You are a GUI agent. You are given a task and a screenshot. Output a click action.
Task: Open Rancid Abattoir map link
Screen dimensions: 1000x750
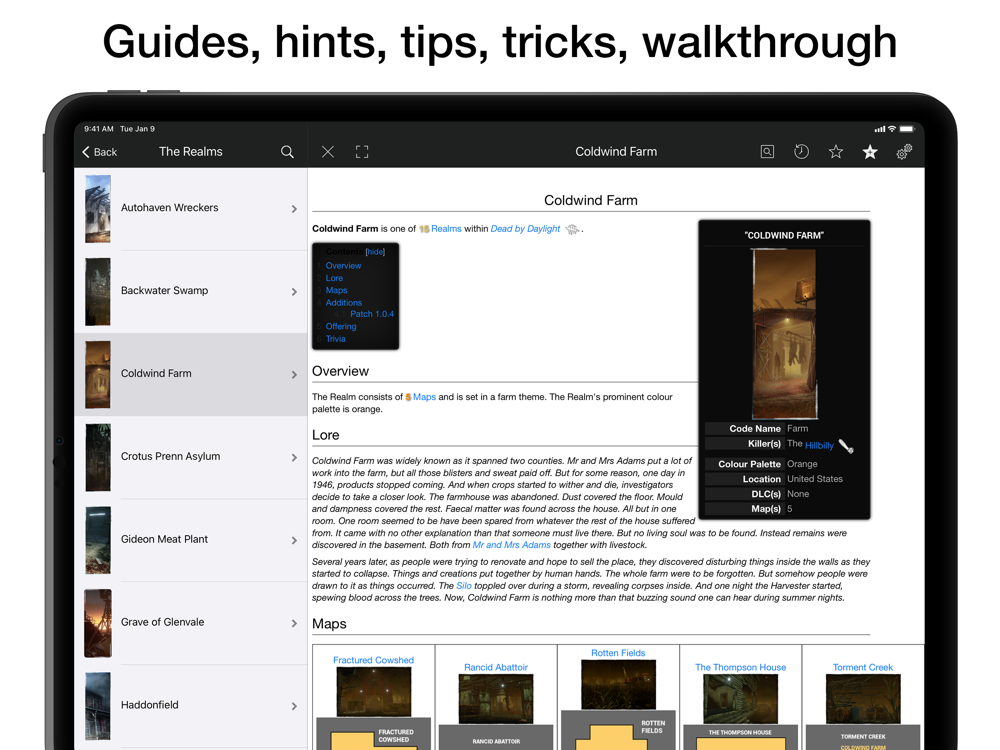click(496, 667)
